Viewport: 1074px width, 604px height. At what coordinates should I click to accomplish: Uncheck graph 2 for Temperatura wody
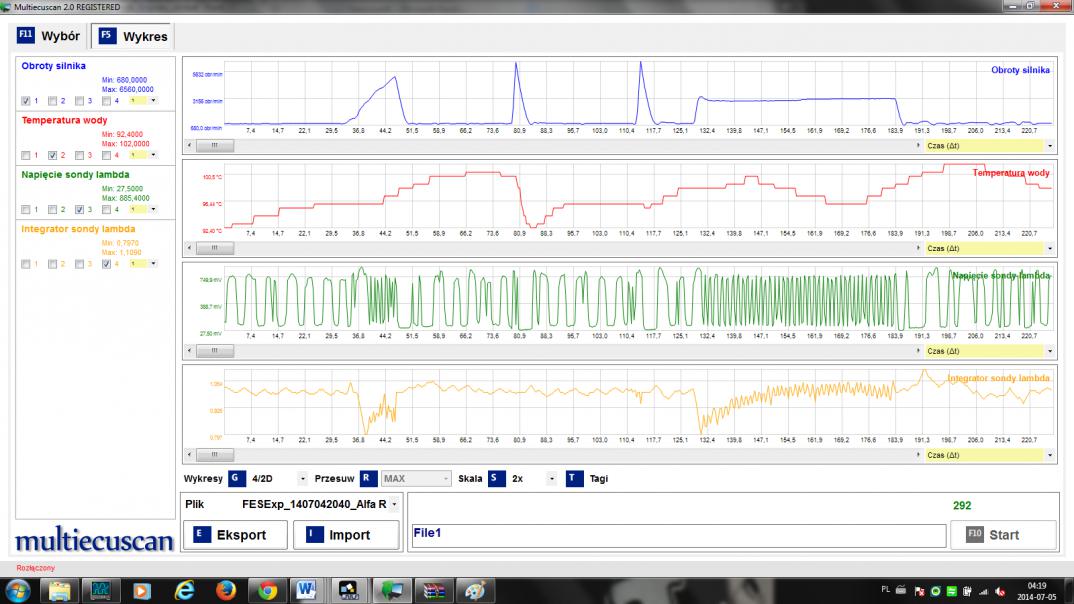[52, 155]
